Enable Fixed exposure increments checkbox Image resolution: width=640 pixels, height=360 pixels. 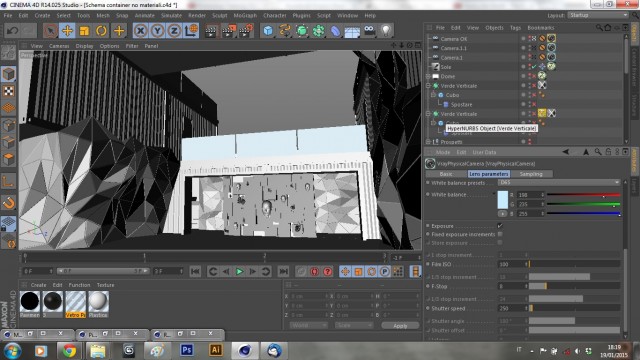coord(500,234)
